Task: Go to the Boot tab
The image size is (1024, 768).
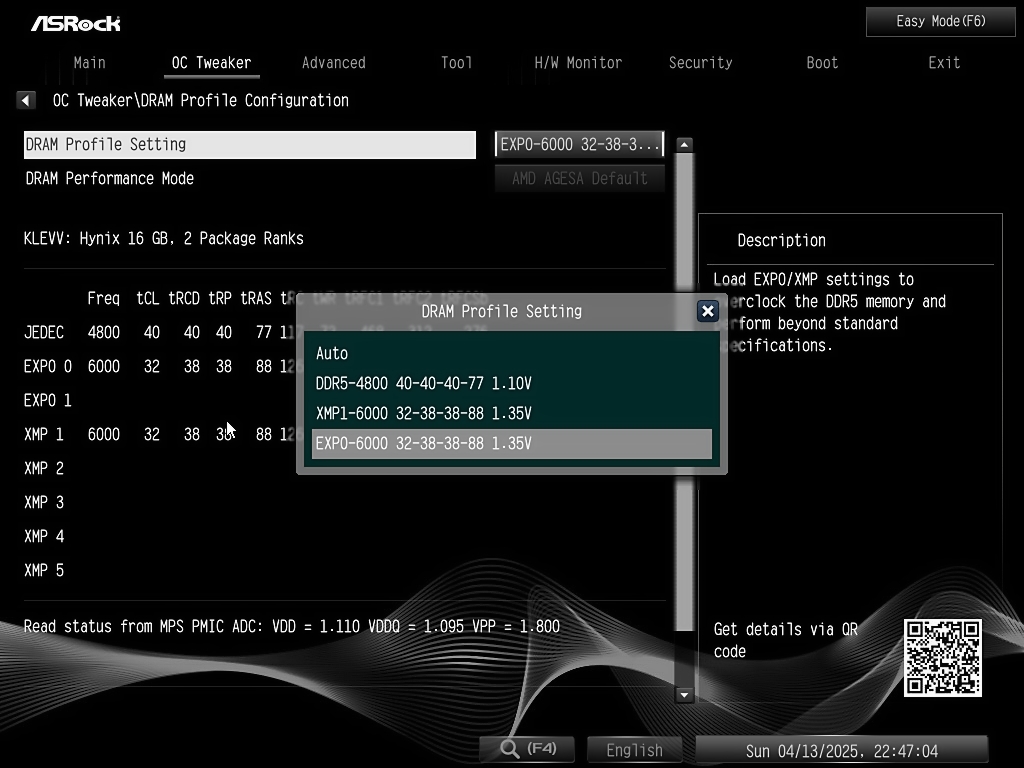Action: 822,62
